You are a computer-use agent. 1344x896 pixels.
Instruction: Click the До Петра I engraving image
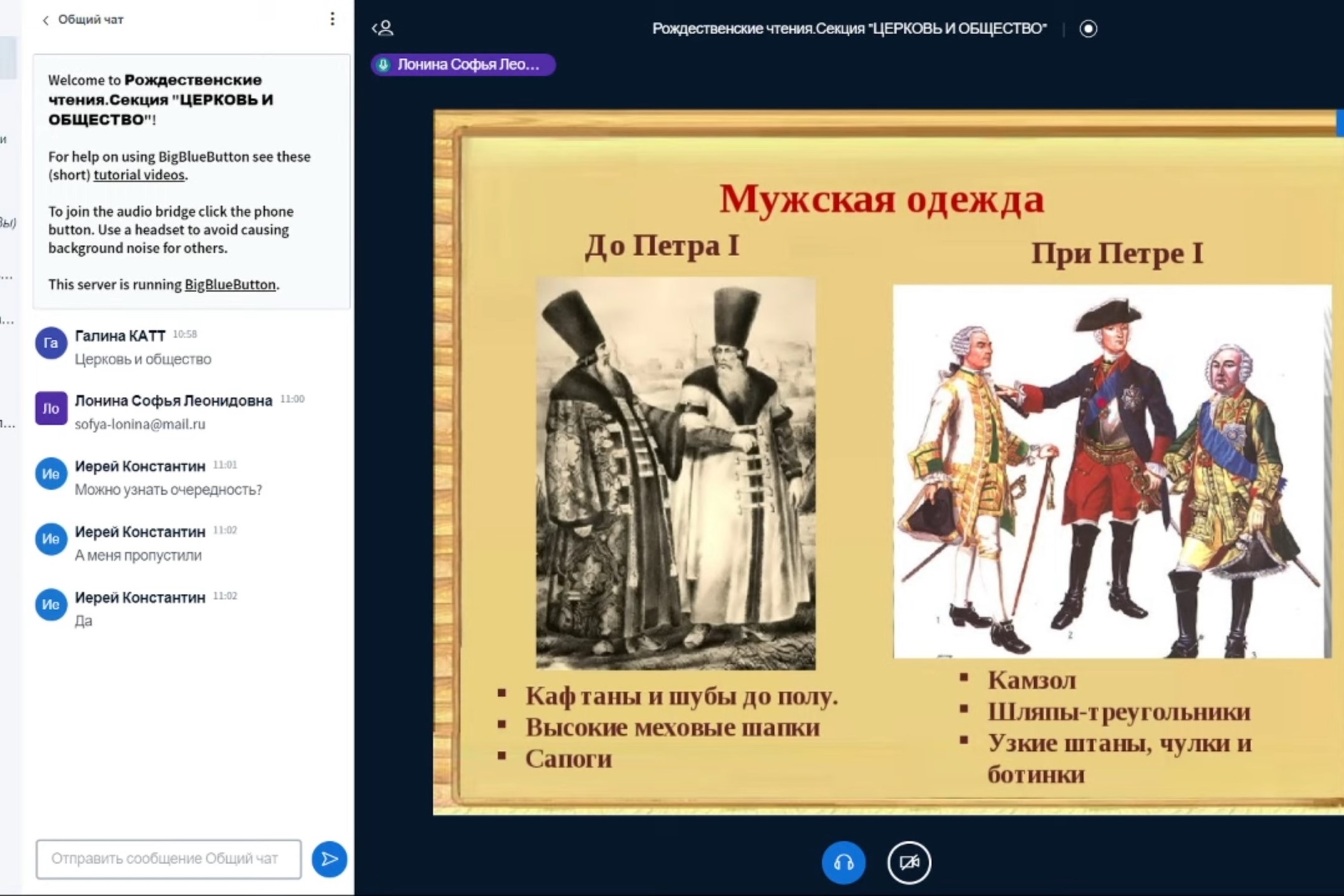point(675,474)
